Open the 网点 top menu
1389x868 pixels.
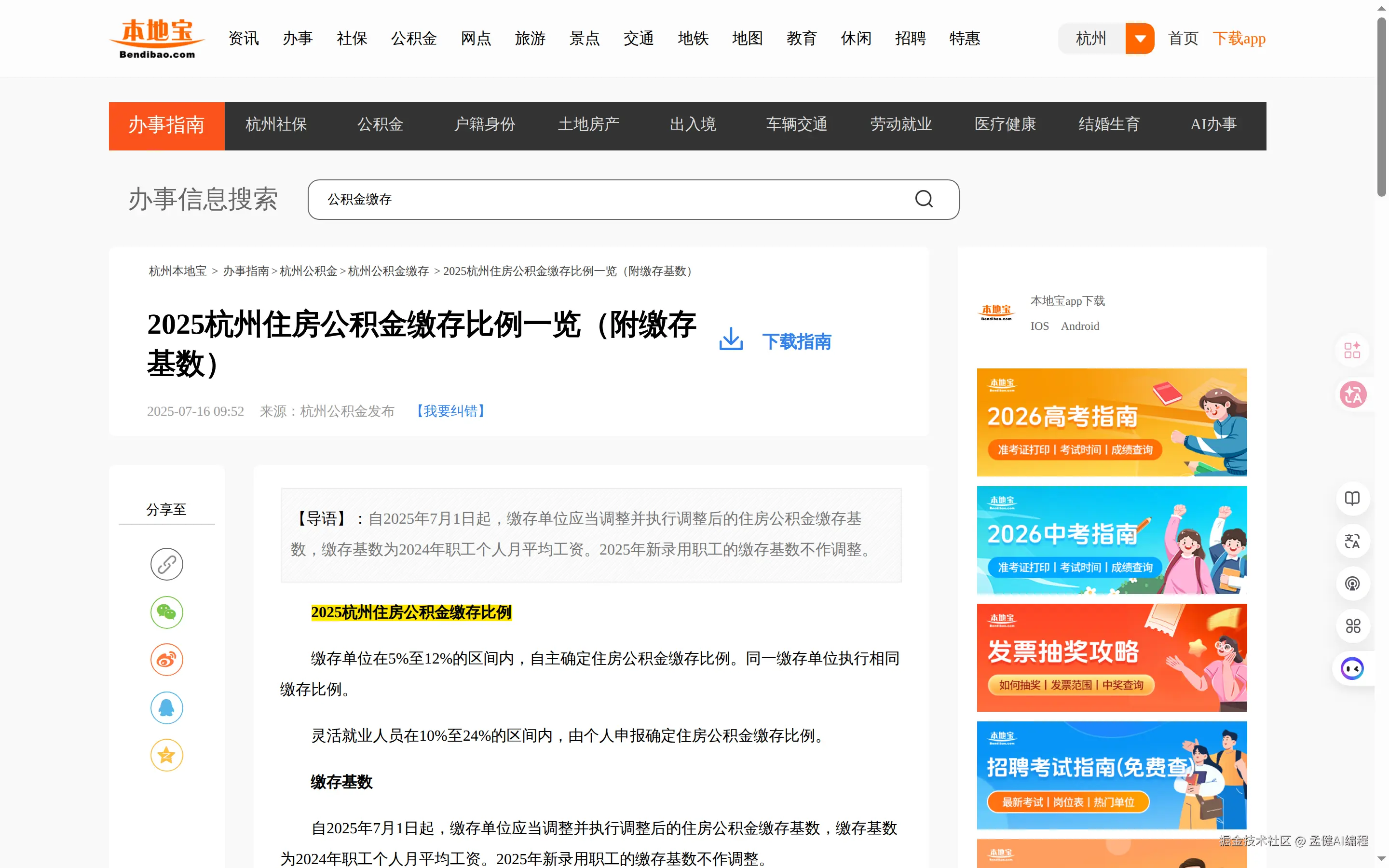pos(476,39)
